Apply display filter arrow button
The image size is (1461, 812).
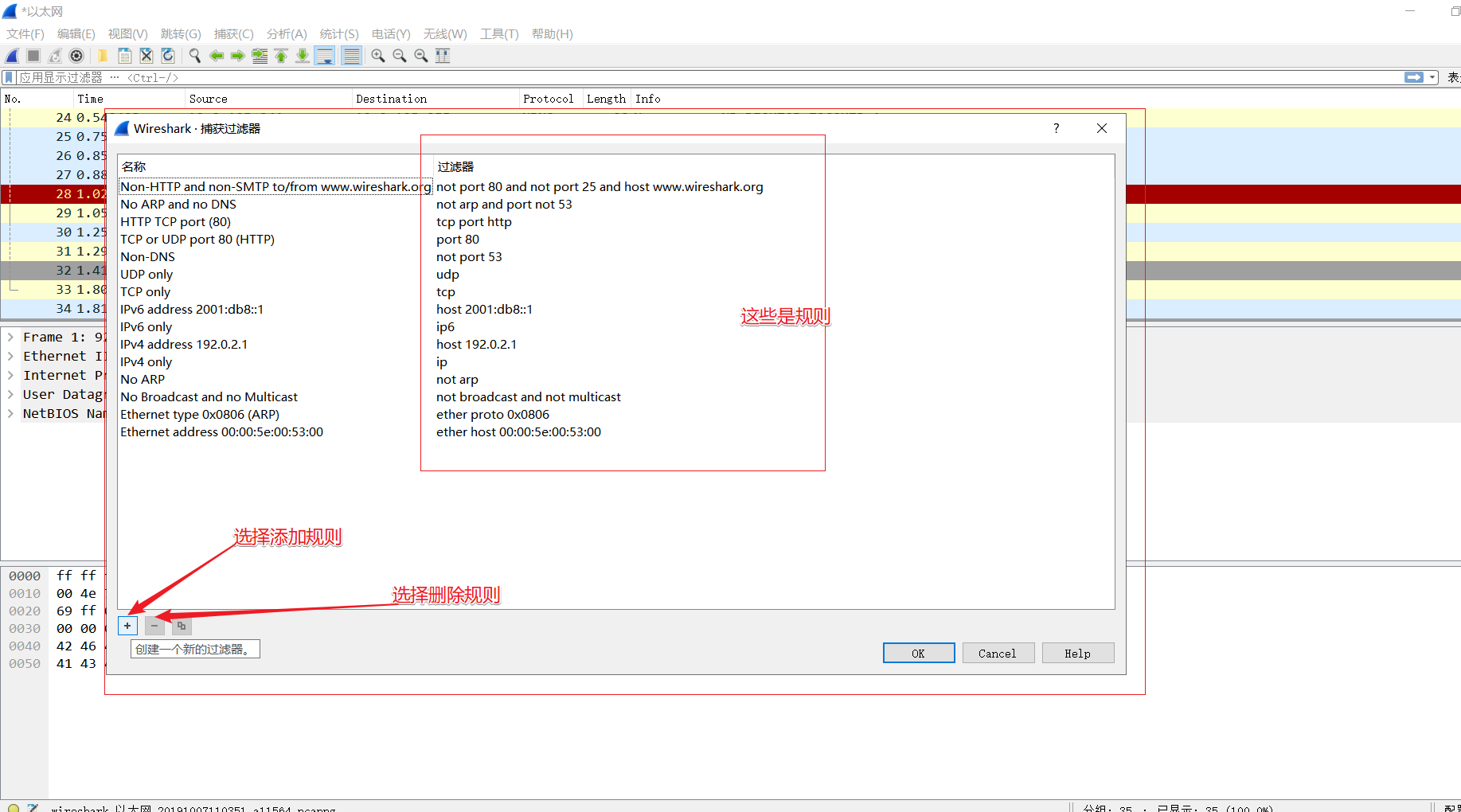pos(1414,77)
